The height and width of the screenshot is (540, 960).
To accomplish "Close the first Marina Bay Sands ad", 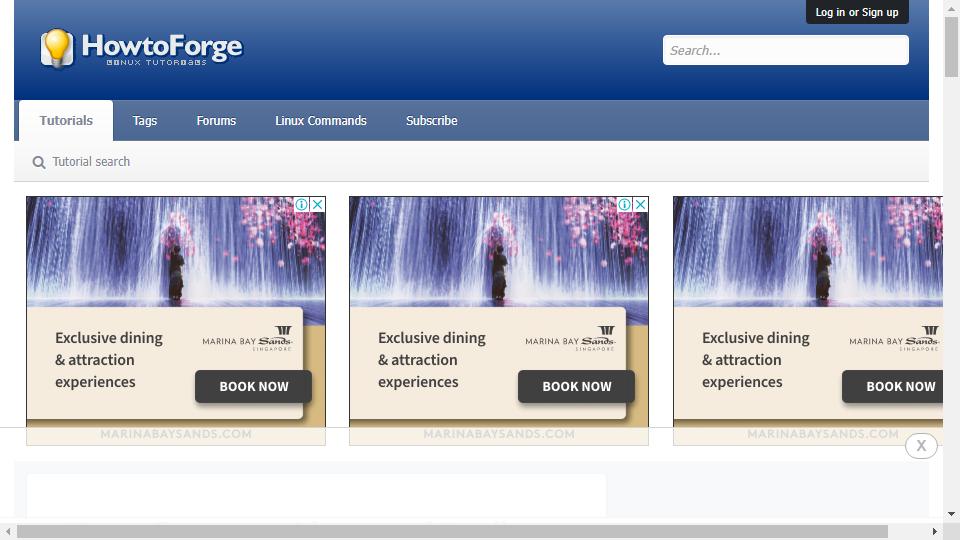I will [317, 204].
